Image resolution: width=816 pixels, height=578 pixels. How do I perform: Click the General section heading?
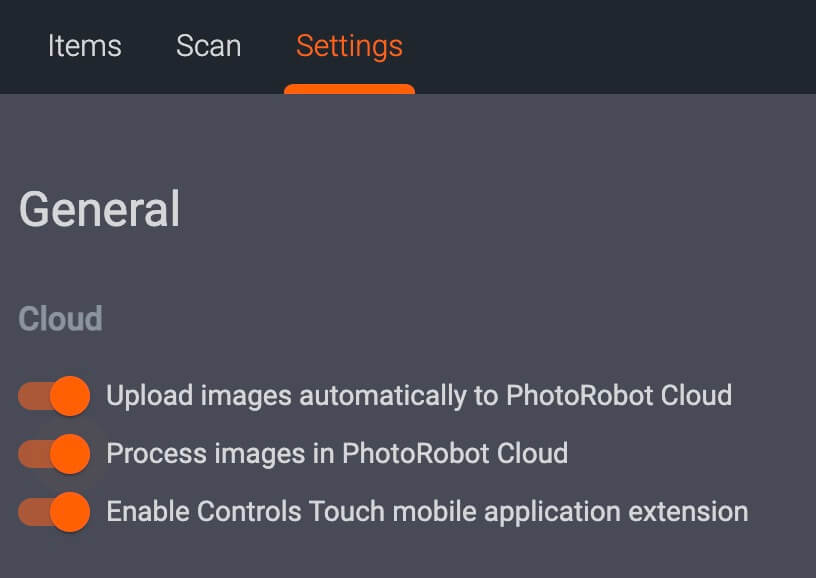[x=100, y=209]
